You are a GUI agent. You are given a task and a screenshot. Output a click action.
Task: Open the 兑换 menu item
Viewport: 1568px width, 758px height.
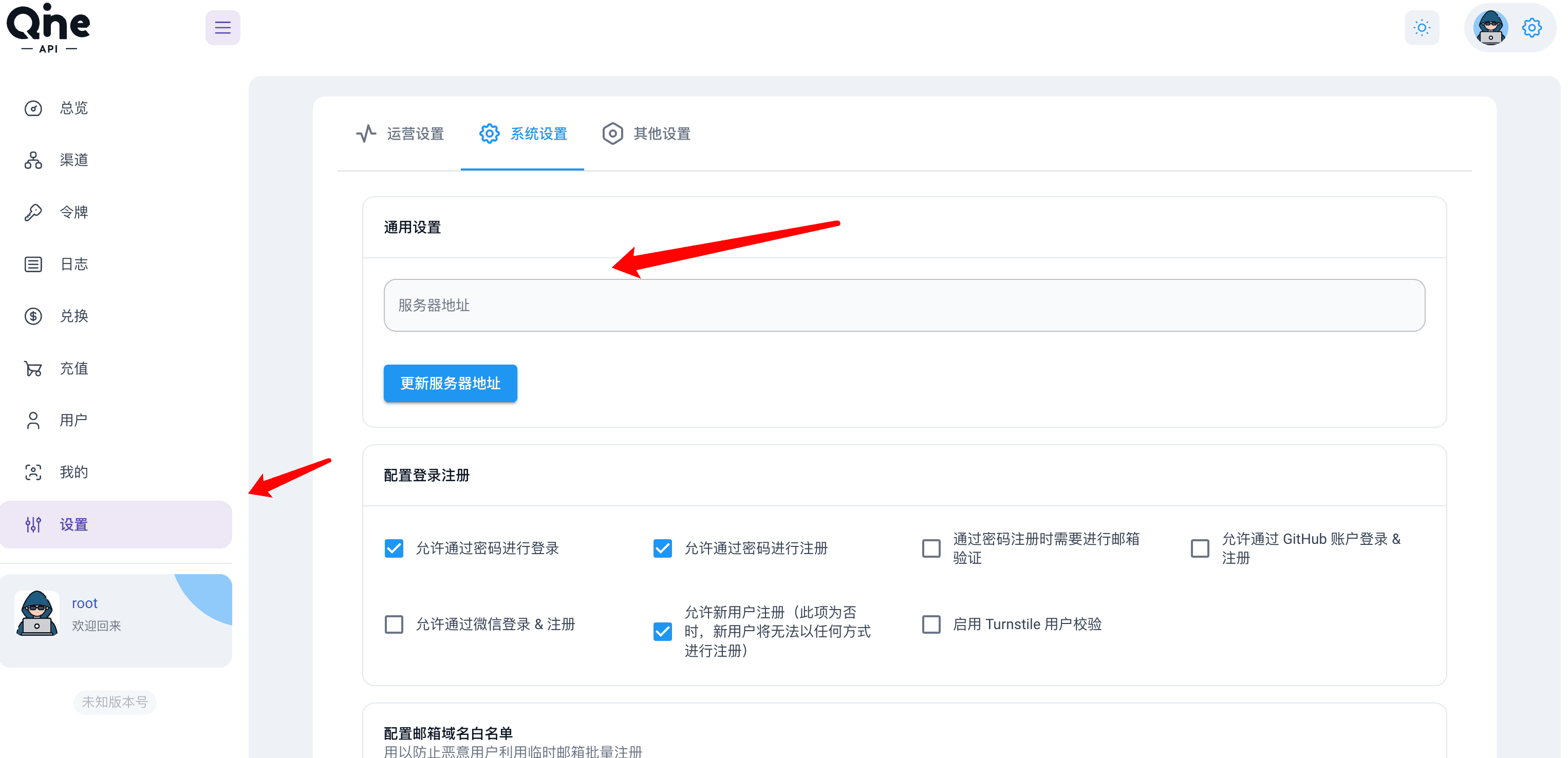pos(116,316)
